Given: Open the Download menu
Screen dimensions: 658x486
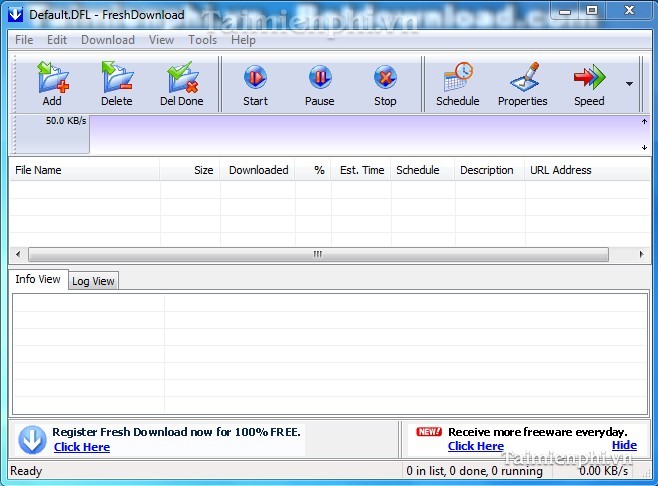Looking at the screenshot, I should pyautogui.click(x=108, y=40).
